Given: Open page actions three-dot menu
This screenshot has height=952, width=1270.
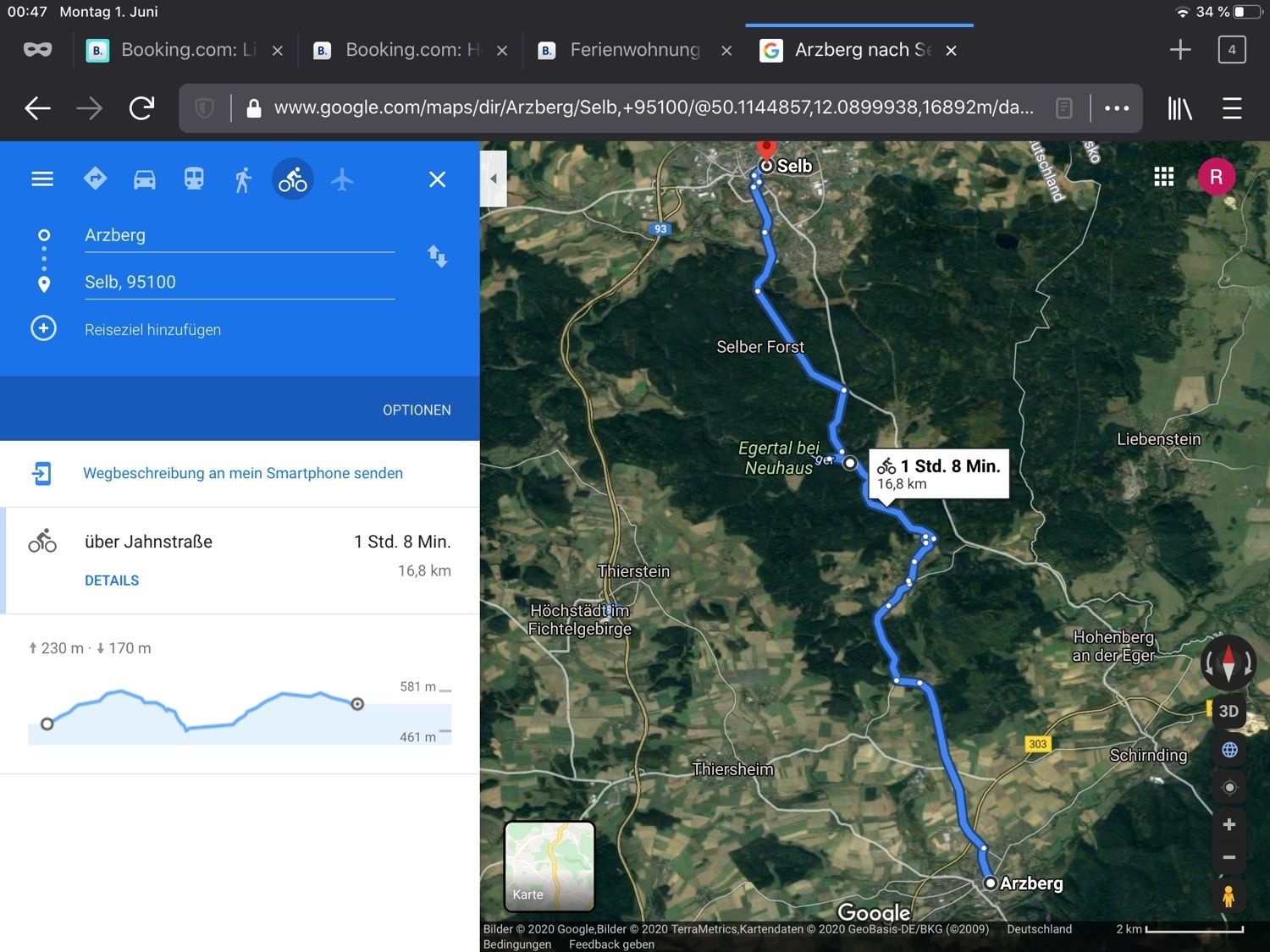Looking at the screenshot, I should coord(1117,108).
